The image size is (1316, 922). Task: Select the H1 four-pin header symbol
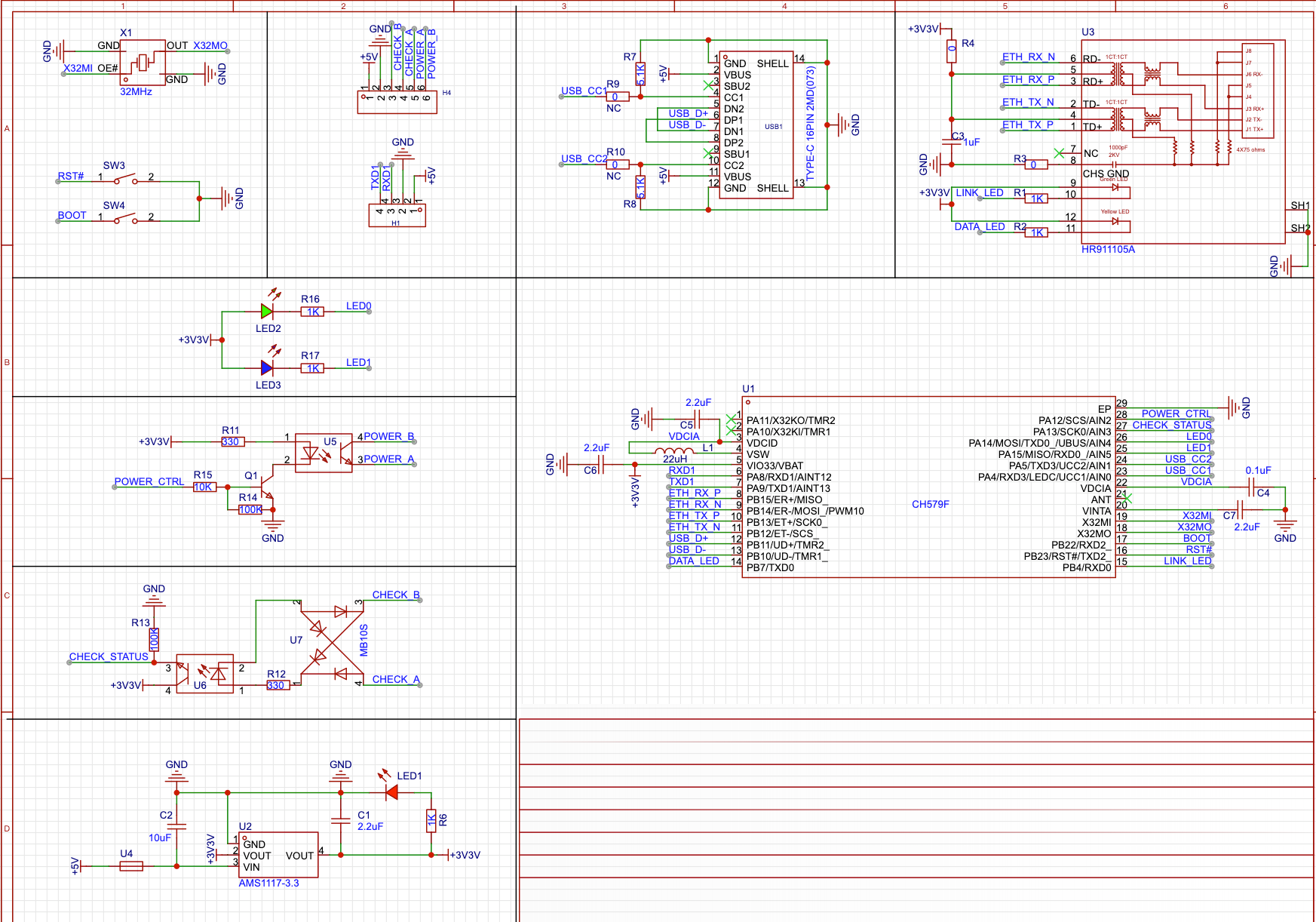(397, 215)
